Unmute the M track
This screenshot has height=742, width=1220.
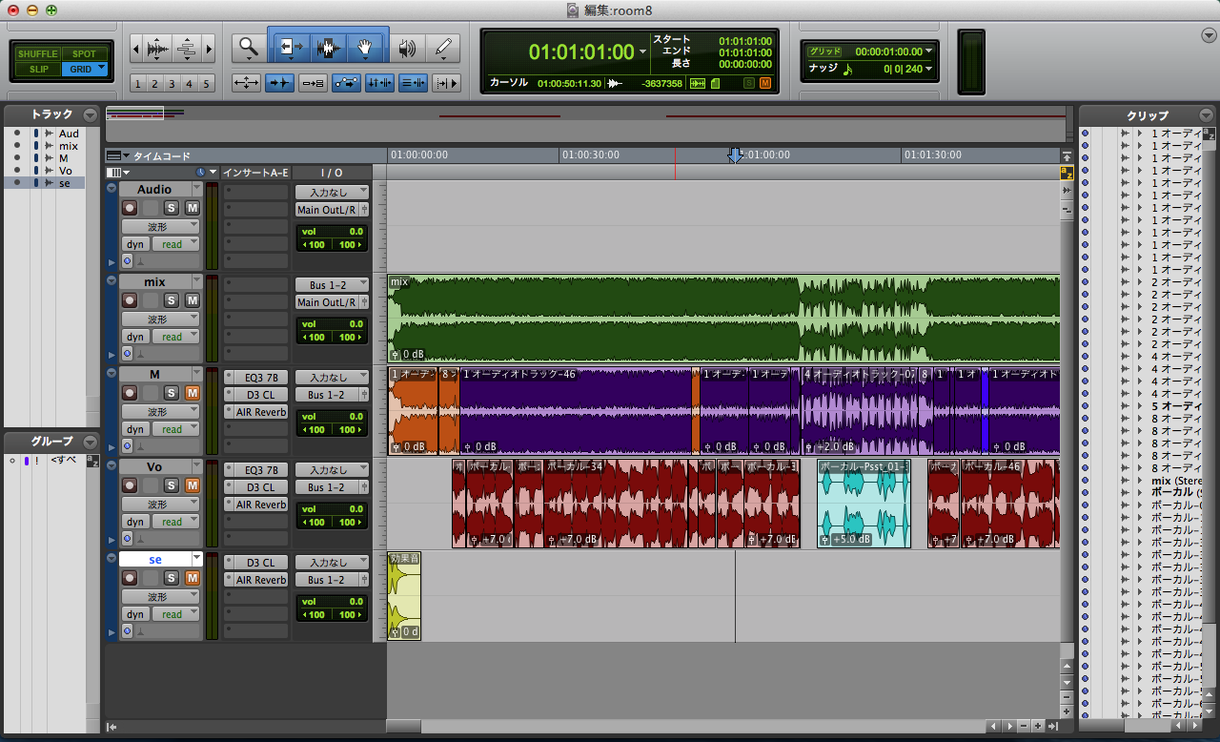click(x=192, y=393)
